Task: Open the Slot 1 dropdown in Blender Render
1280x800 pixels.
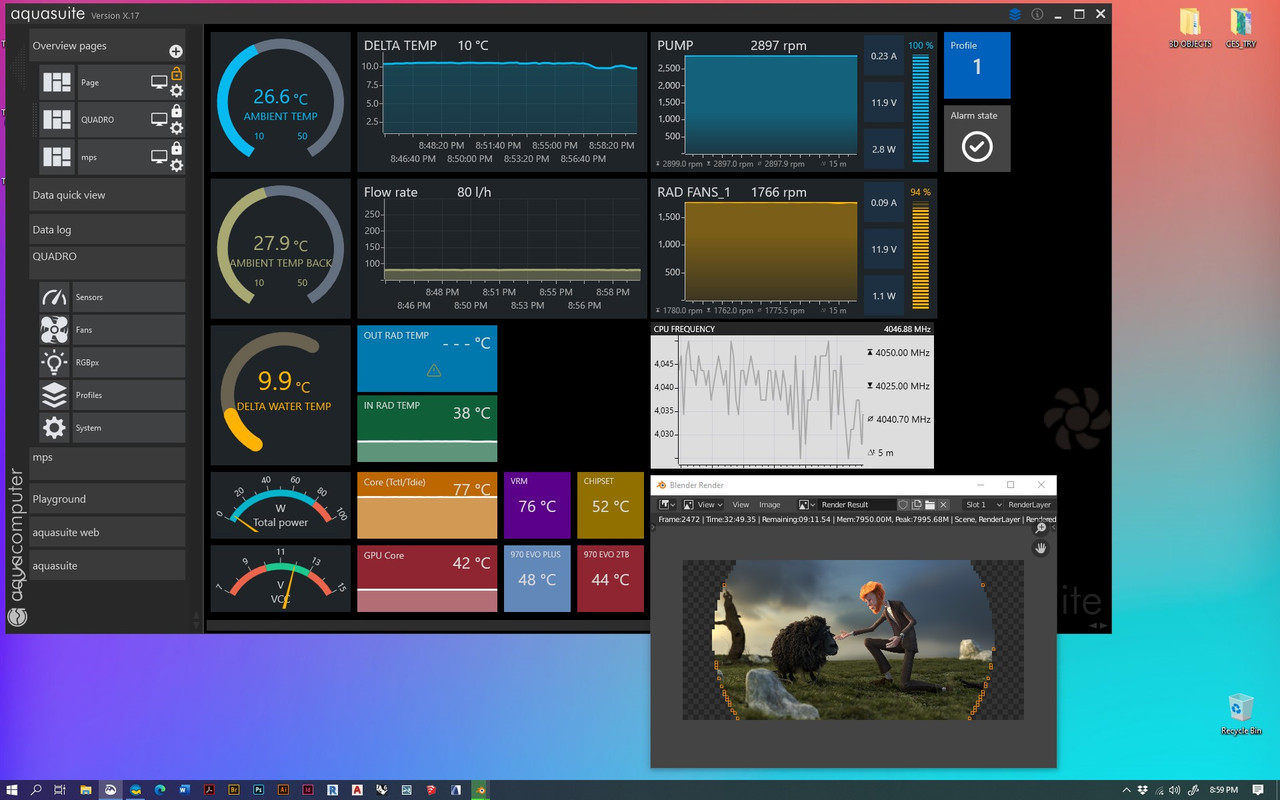Action: point(983,505)
